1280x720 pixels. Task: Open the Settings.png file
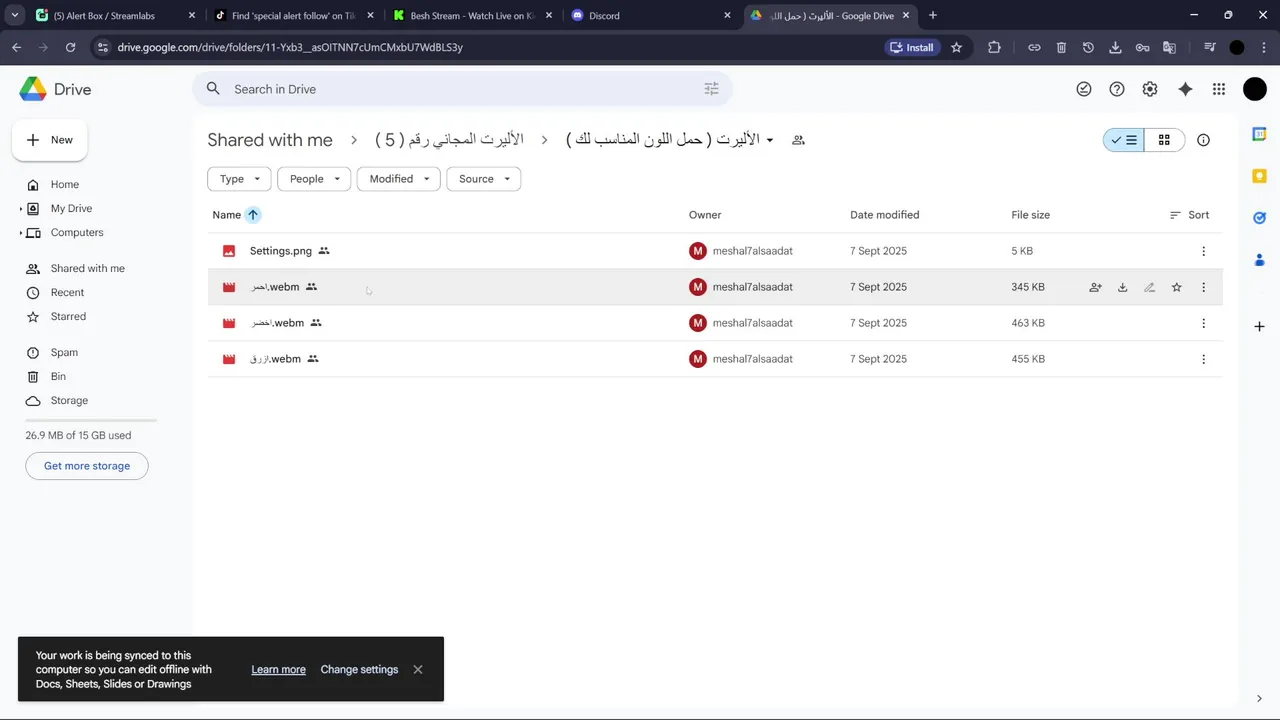[x=281, y=251]
